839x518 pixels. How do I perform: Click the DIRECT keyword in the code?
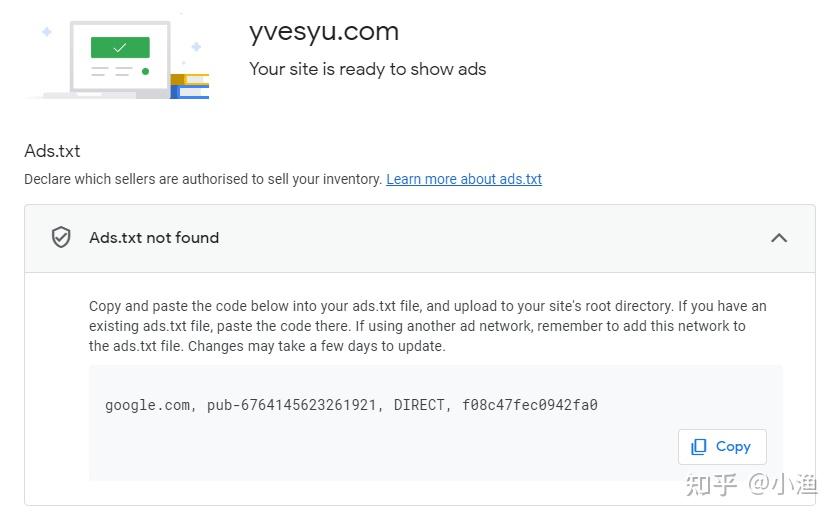click(419, 405)
